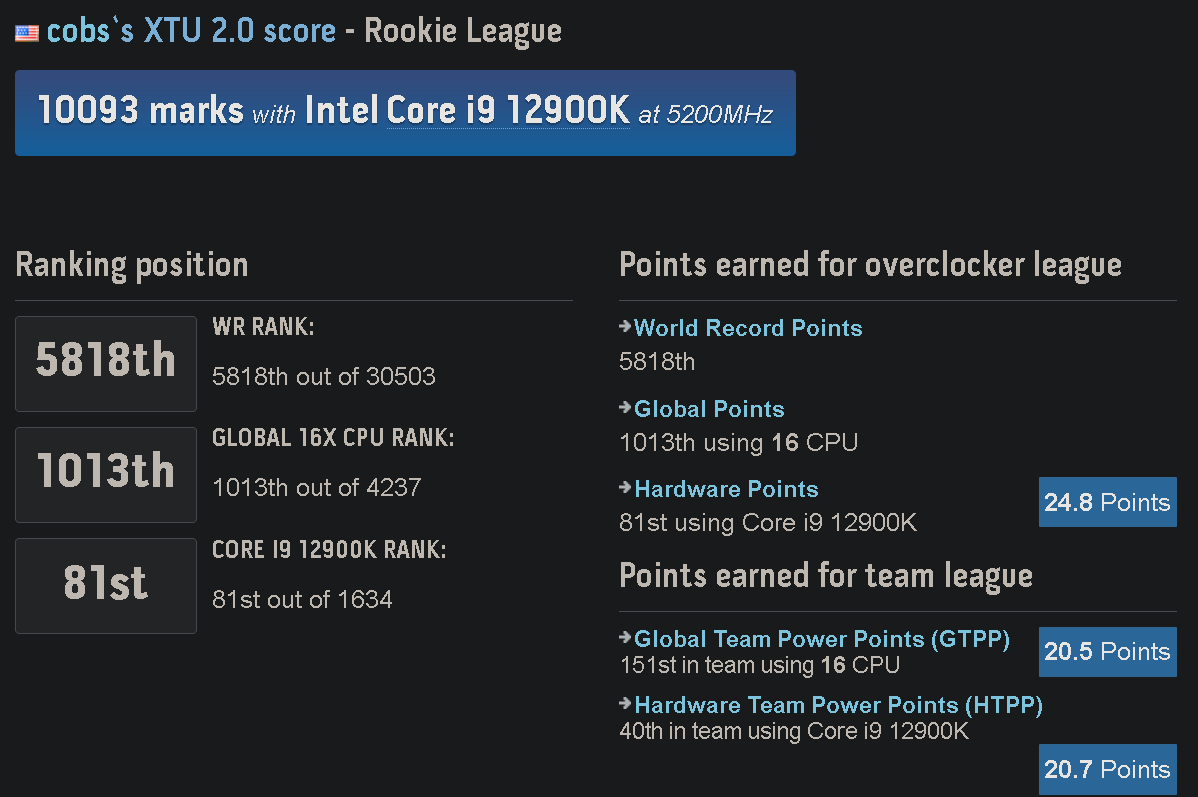The image size is (1198, 797).
Task: Click the 10093 marks score banner
Action: [x=405, y=113]
